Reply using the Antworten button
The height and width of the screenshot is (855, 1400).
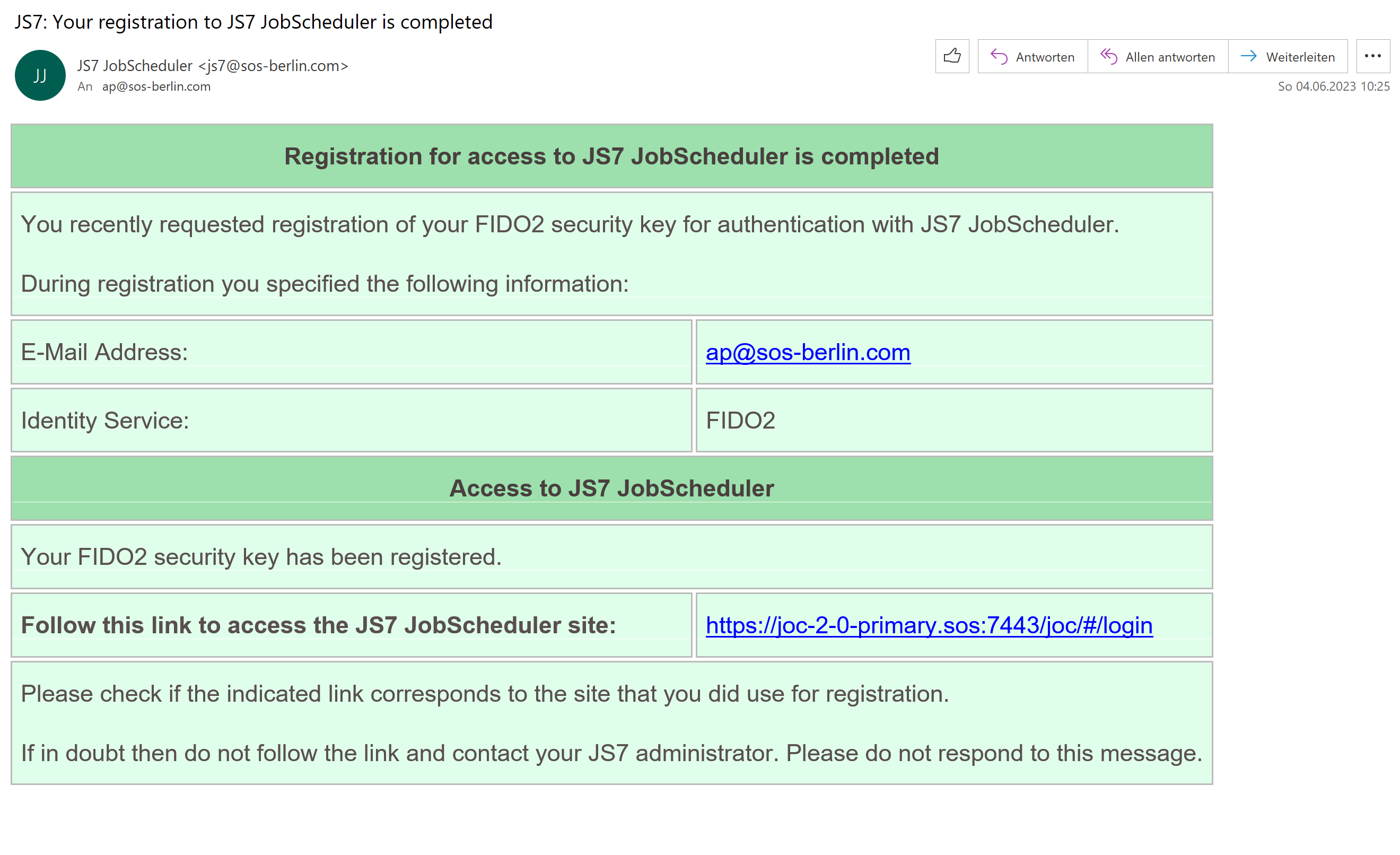point(1032,56)
